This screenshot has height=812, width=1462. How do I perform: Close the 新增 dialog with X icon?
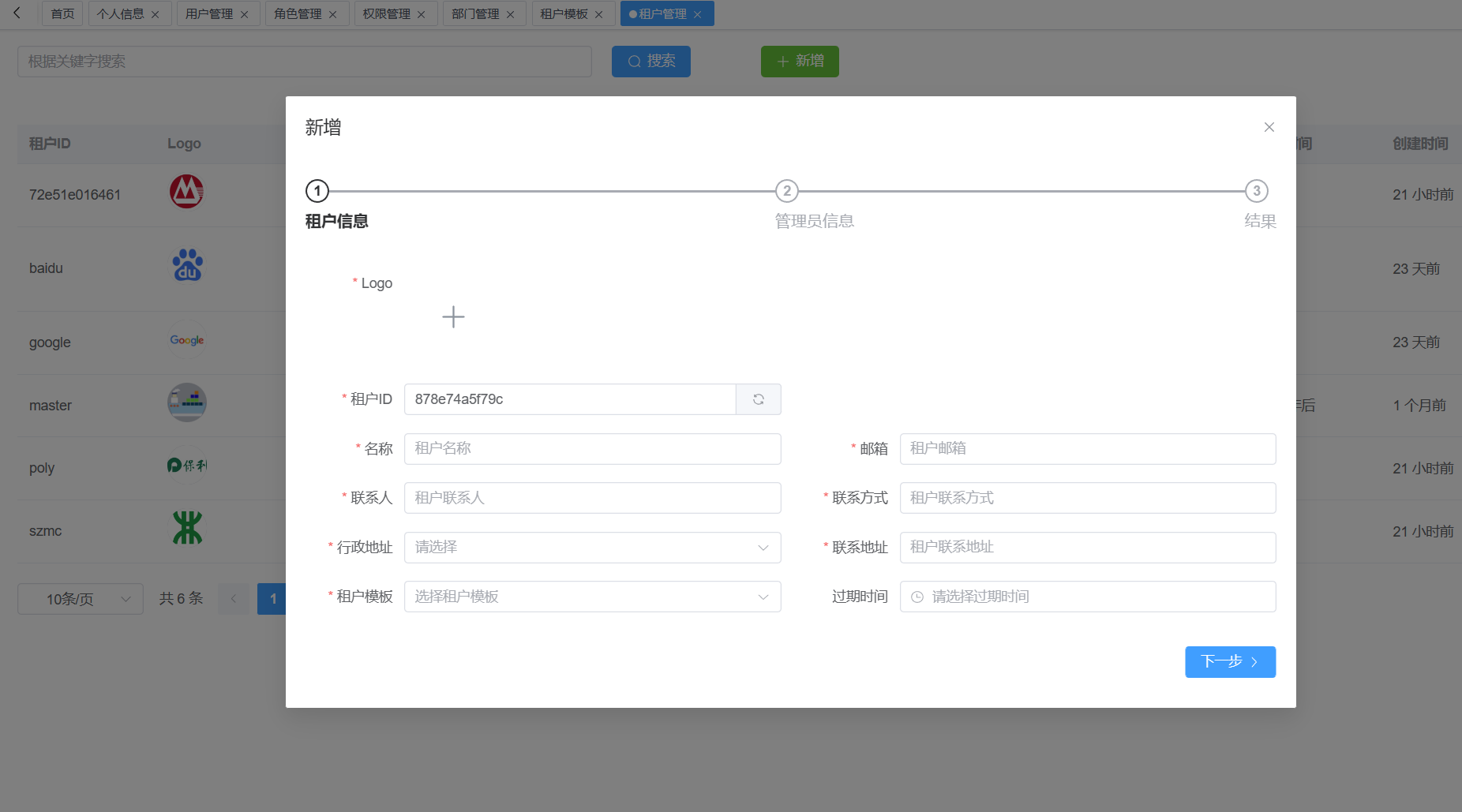tap(1269, 127)
